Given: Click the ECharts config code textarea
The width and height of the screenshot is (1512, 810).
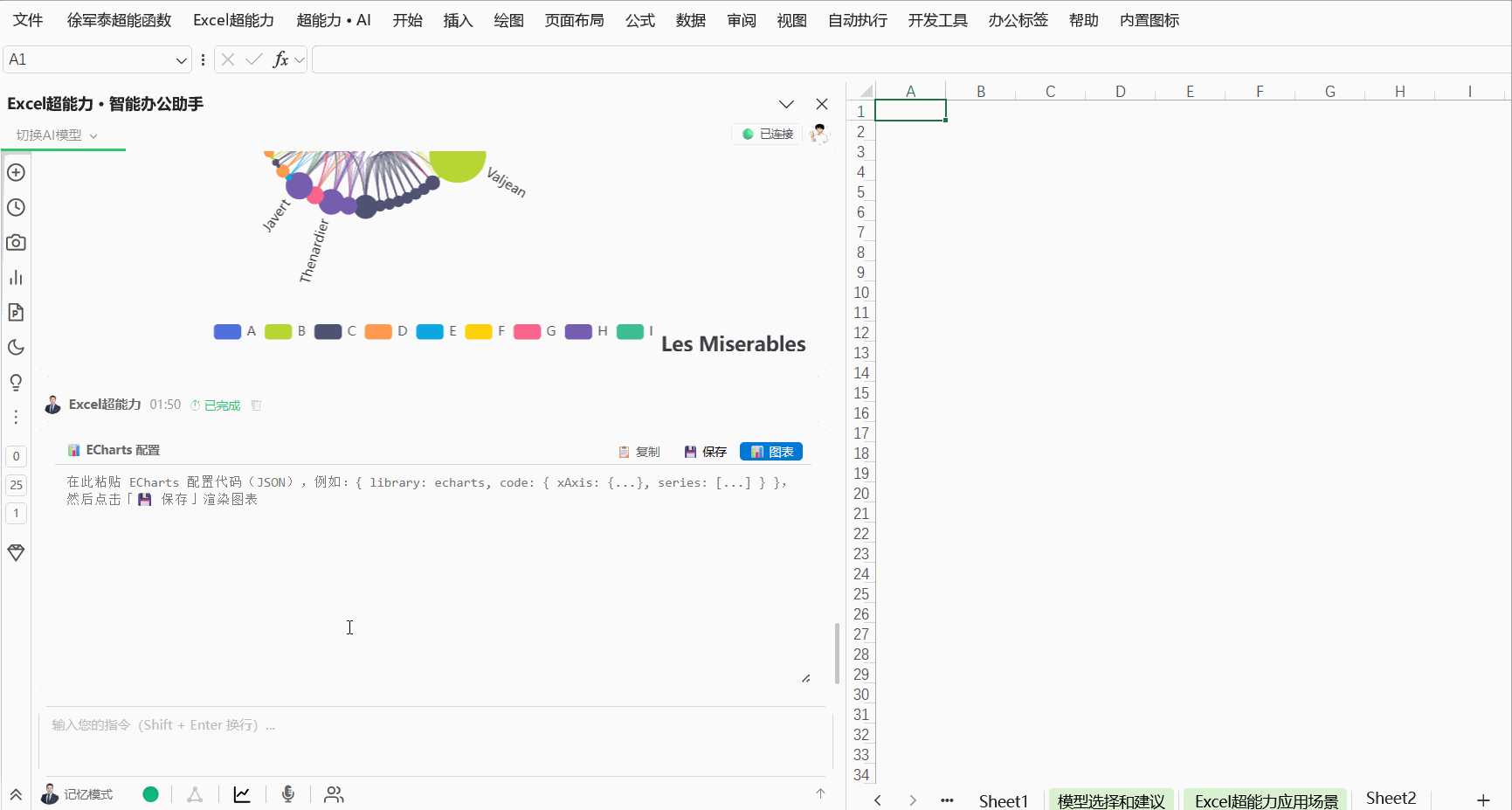Looking at the screenshot, I should click(433, 576).
